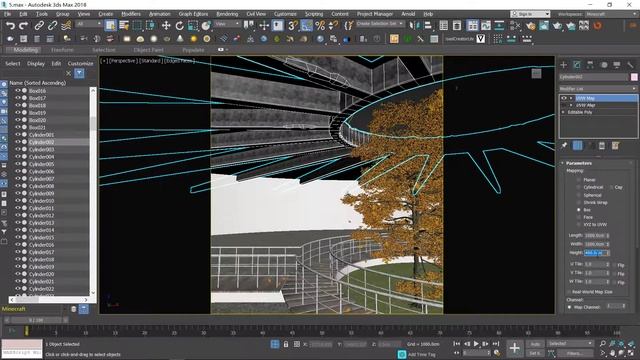
Task: Open the Modifier List dropdown
Action: [x=598, y=89]
